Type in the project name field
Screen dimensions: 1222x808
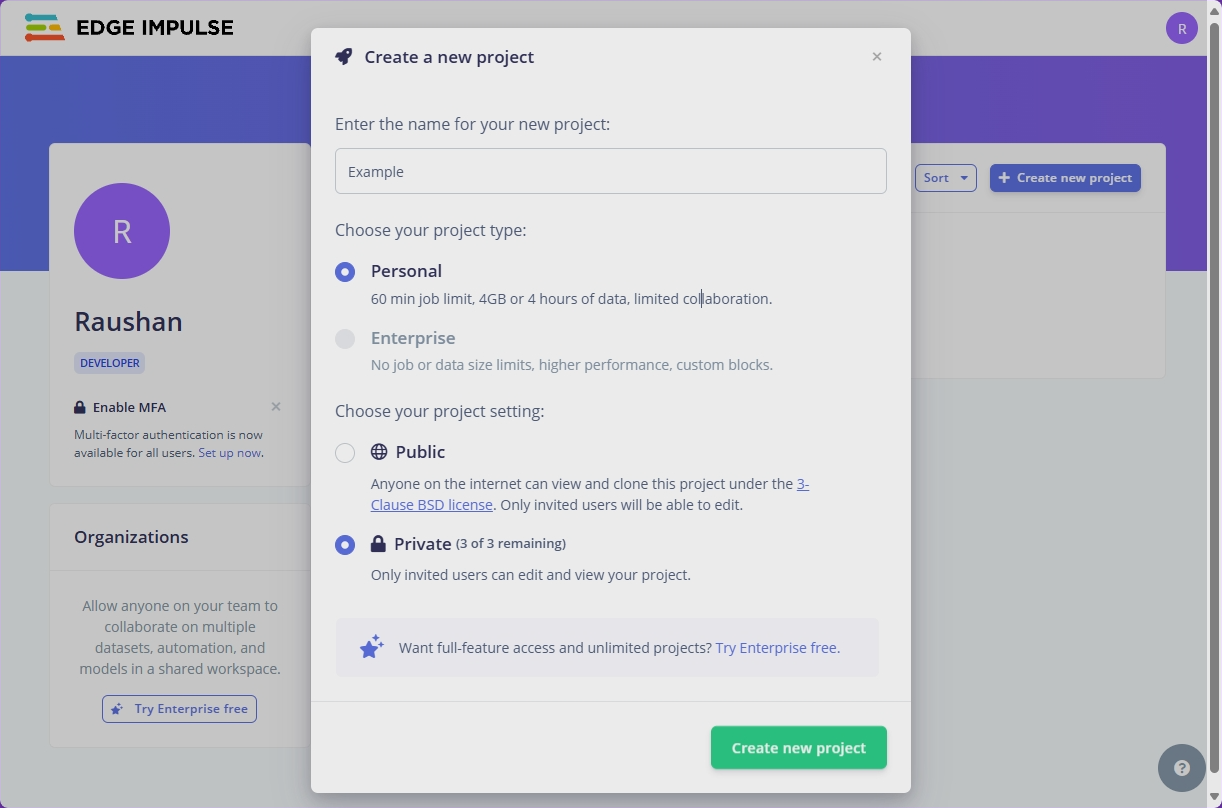pos(610,172)
